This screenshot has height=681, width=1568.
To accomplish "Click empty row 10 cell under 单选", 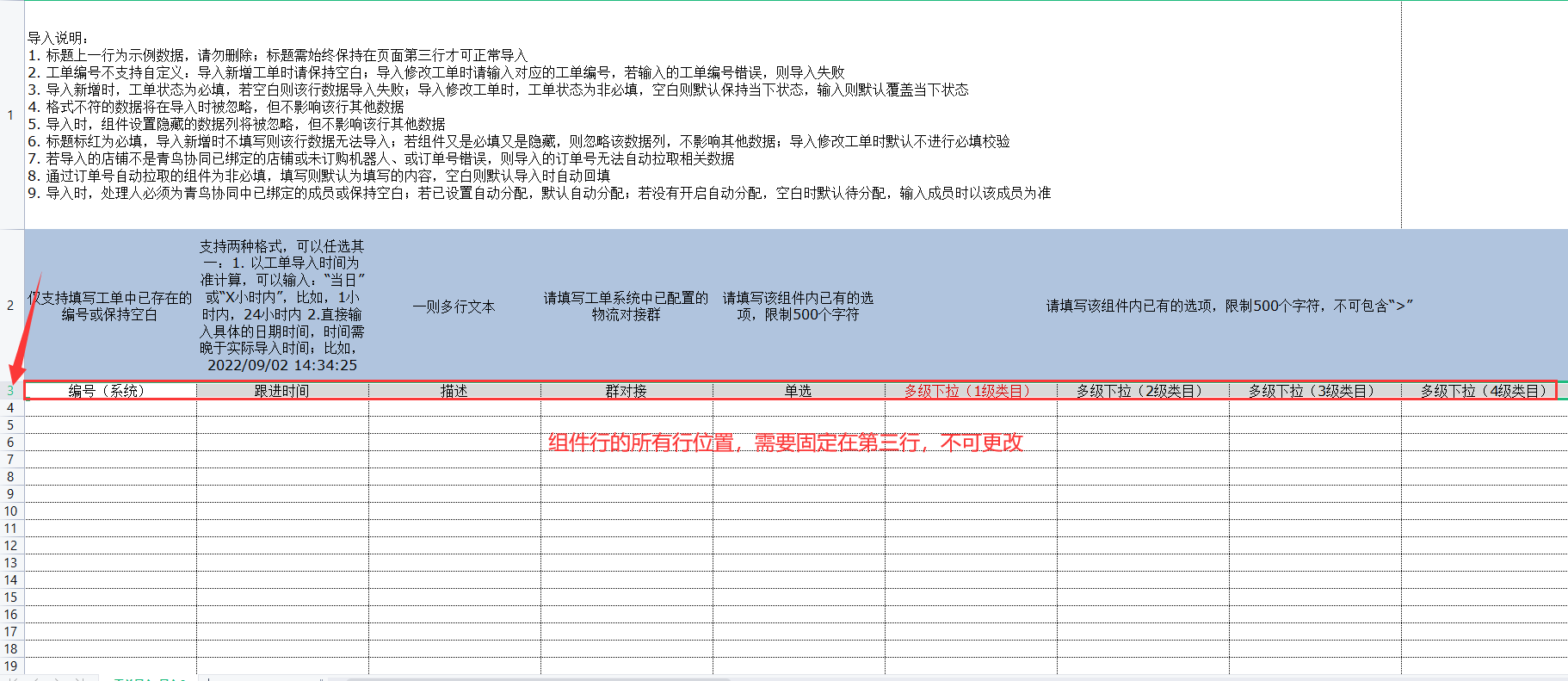I will [799, 511].
